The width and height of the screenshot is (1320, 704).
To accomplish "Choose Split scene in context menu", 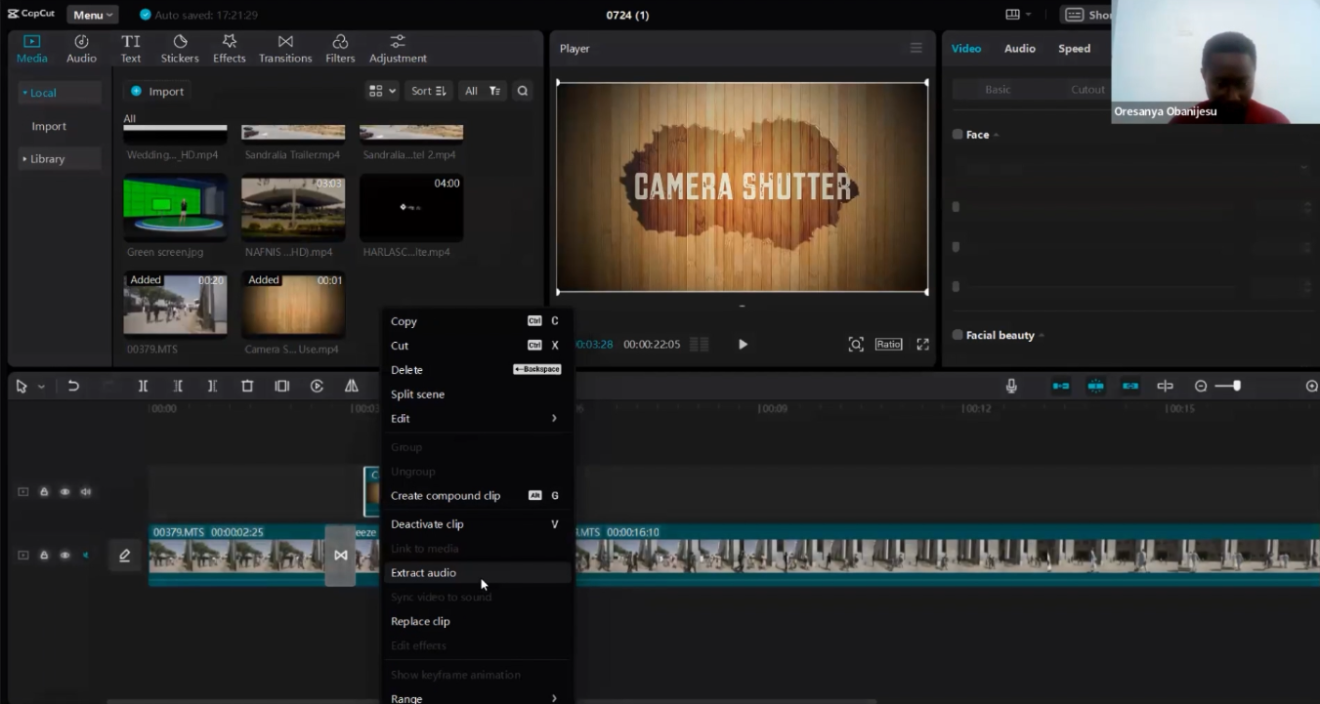I will tap(476, 394).
